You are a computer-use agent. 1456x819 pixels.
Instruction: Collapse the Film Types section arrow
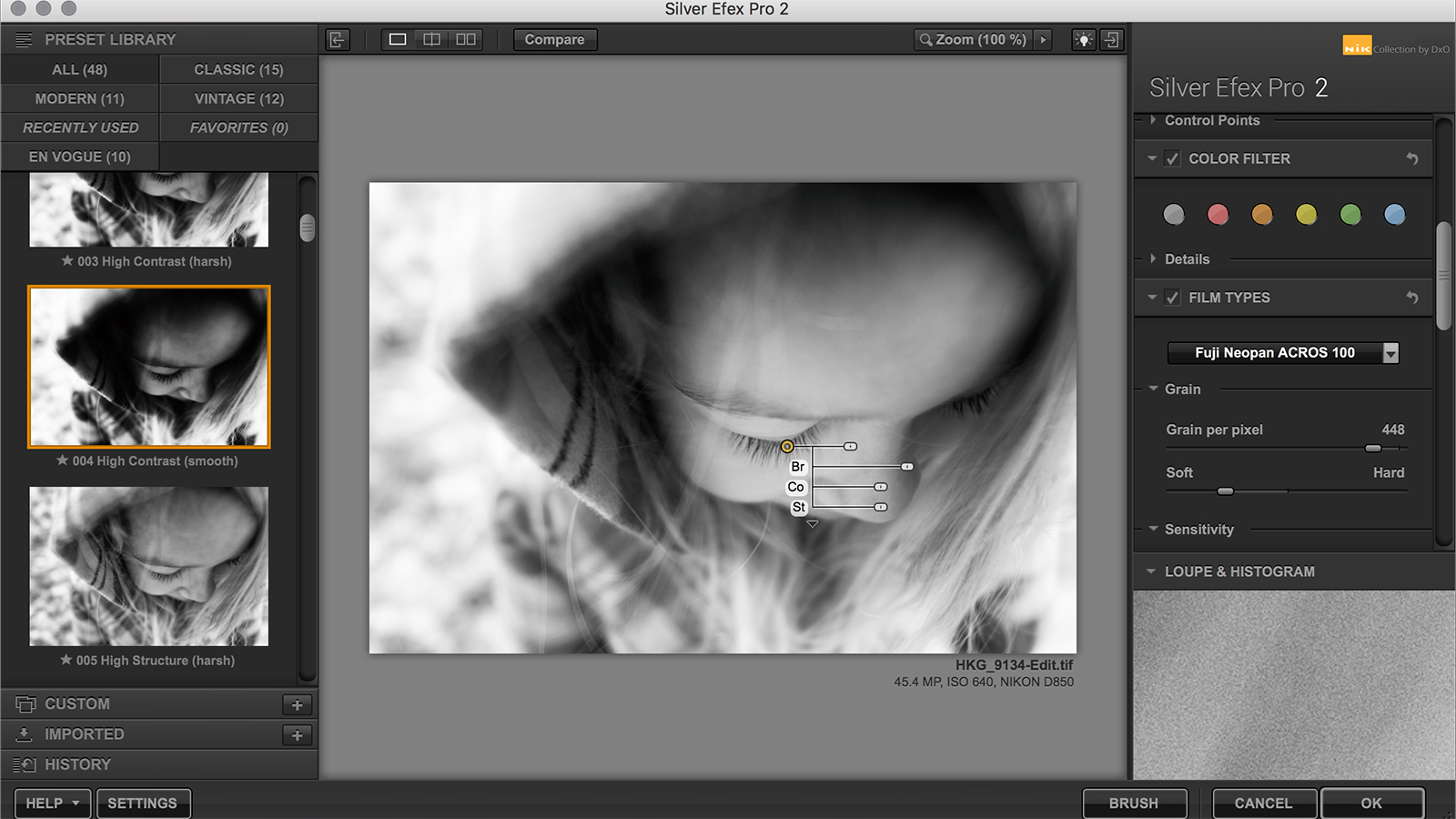pyautogui.click(x=1152, y=298)
